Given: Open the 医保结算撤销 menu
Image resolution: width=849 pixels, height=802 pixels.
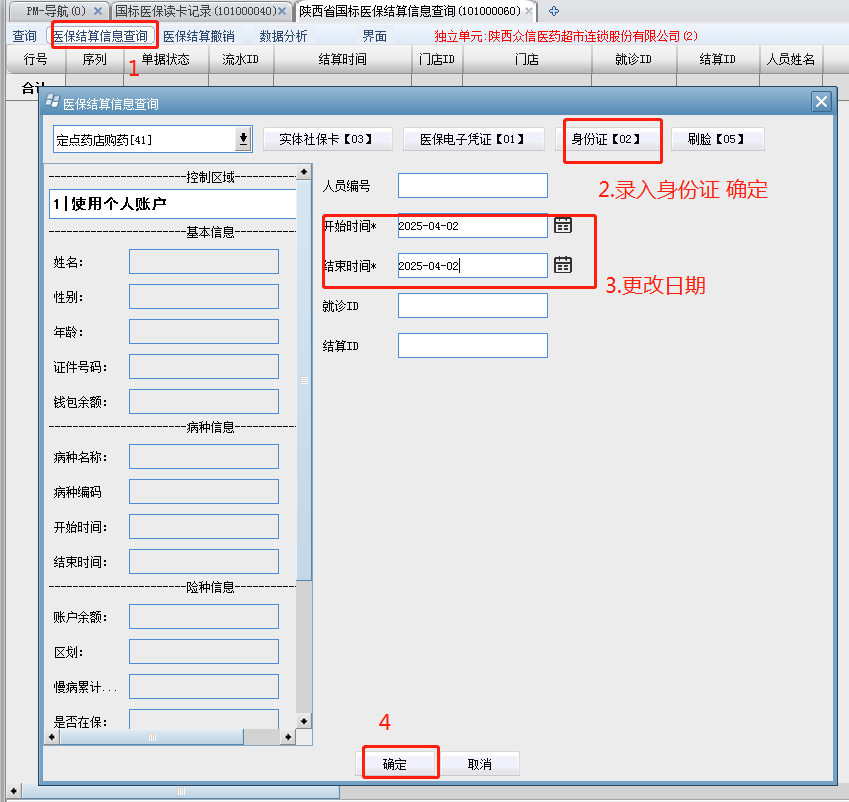Looking at the screenshot, I should point(198,36).
